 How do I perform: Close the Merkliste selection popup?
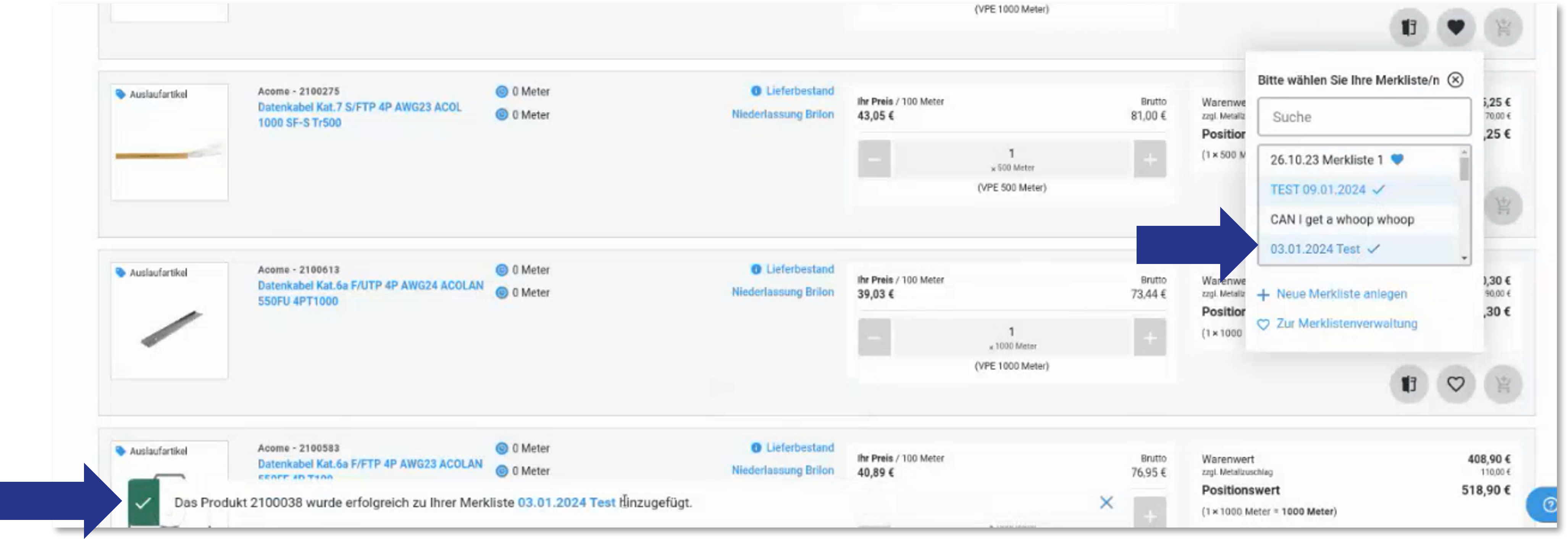[1455, 80]
